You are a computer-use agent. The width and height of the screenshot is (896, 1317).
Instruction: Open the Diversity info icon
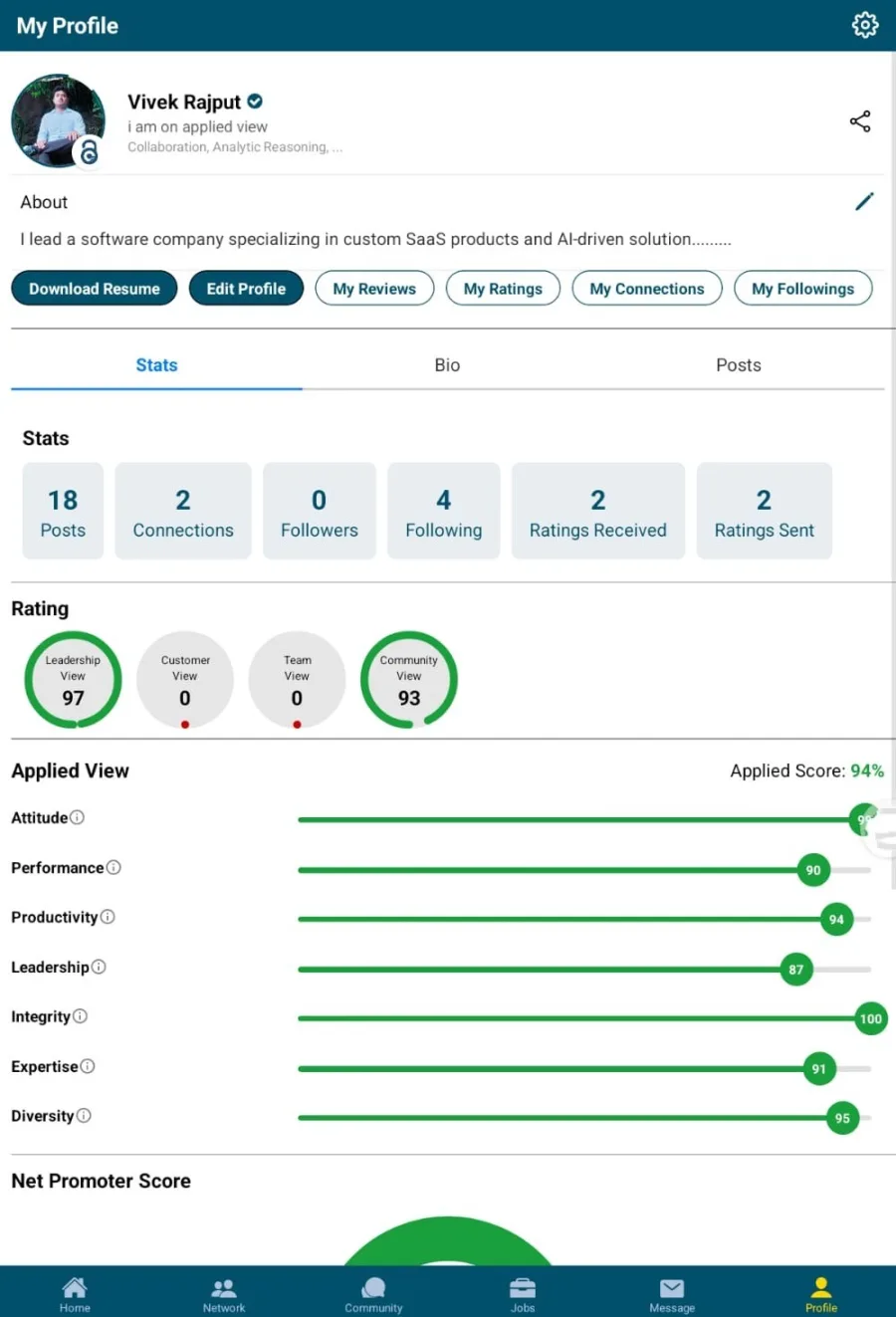(84, 1116)
